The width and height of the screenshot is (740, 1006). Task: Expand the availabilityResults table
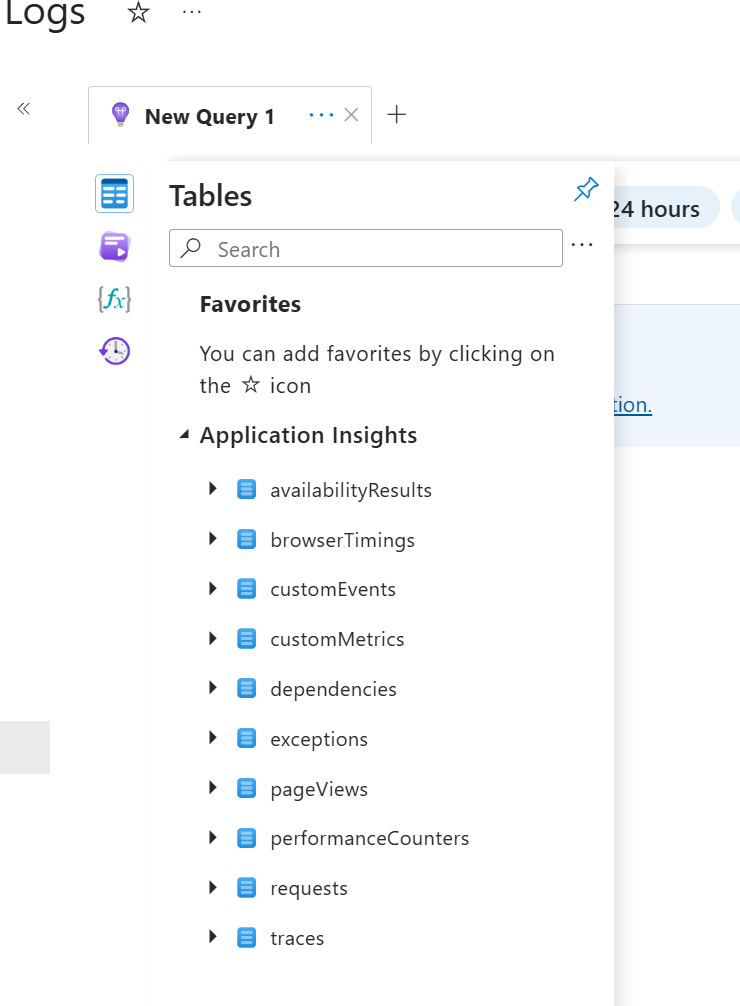click(x=212, y=489)
